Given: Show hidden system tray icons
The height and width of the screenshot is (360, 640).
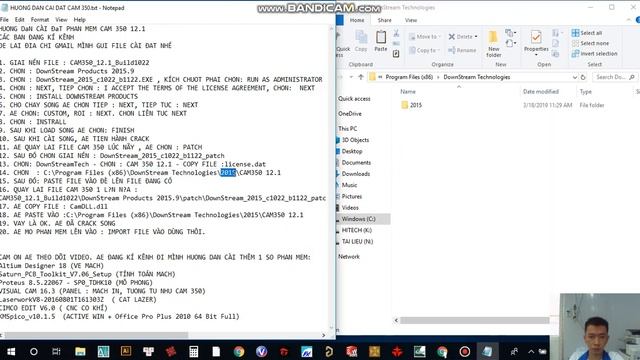Looking at the screenshot, I should tap(531, 351).
